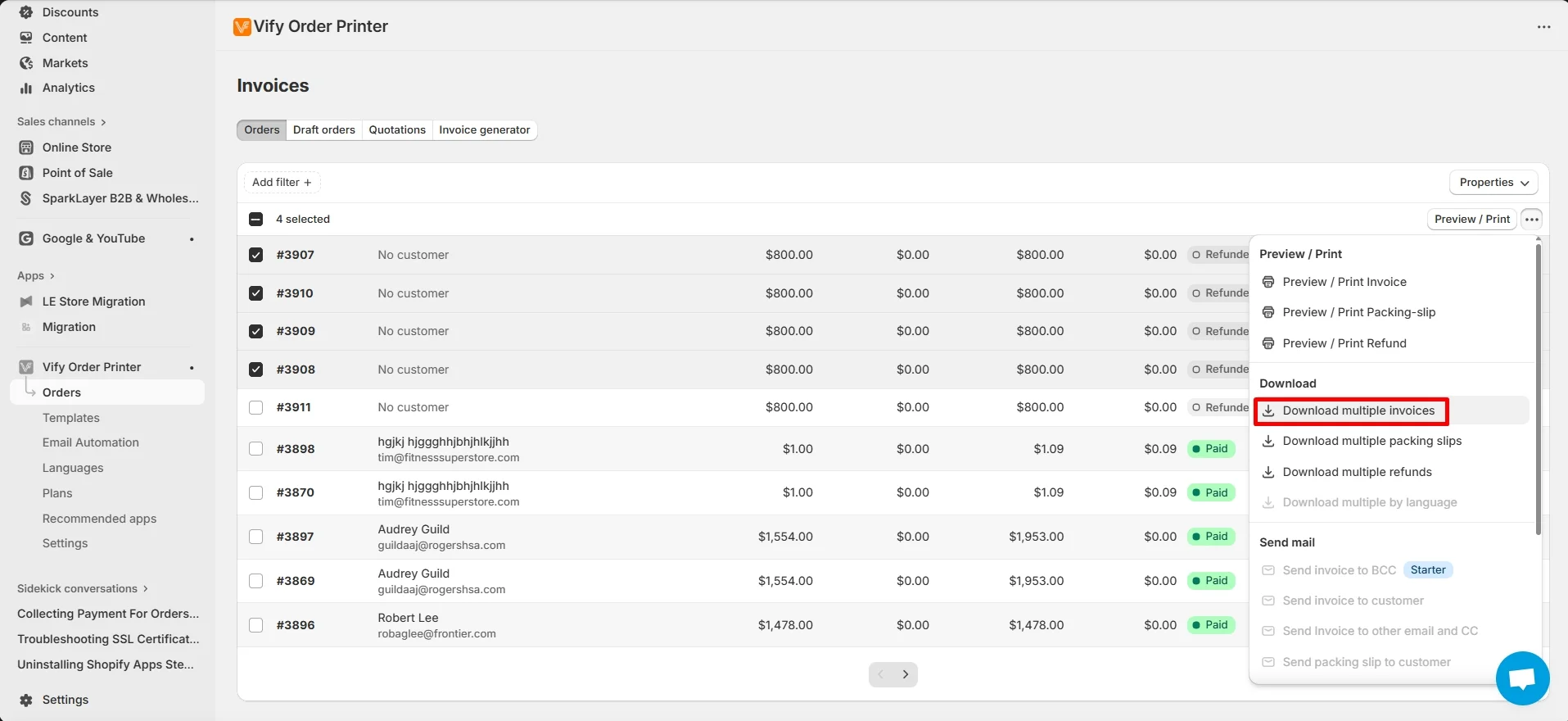This screenshot has width=1568, height=721.
Task: Click the printer icon for Print Refund
Action: coord(1268,343)
